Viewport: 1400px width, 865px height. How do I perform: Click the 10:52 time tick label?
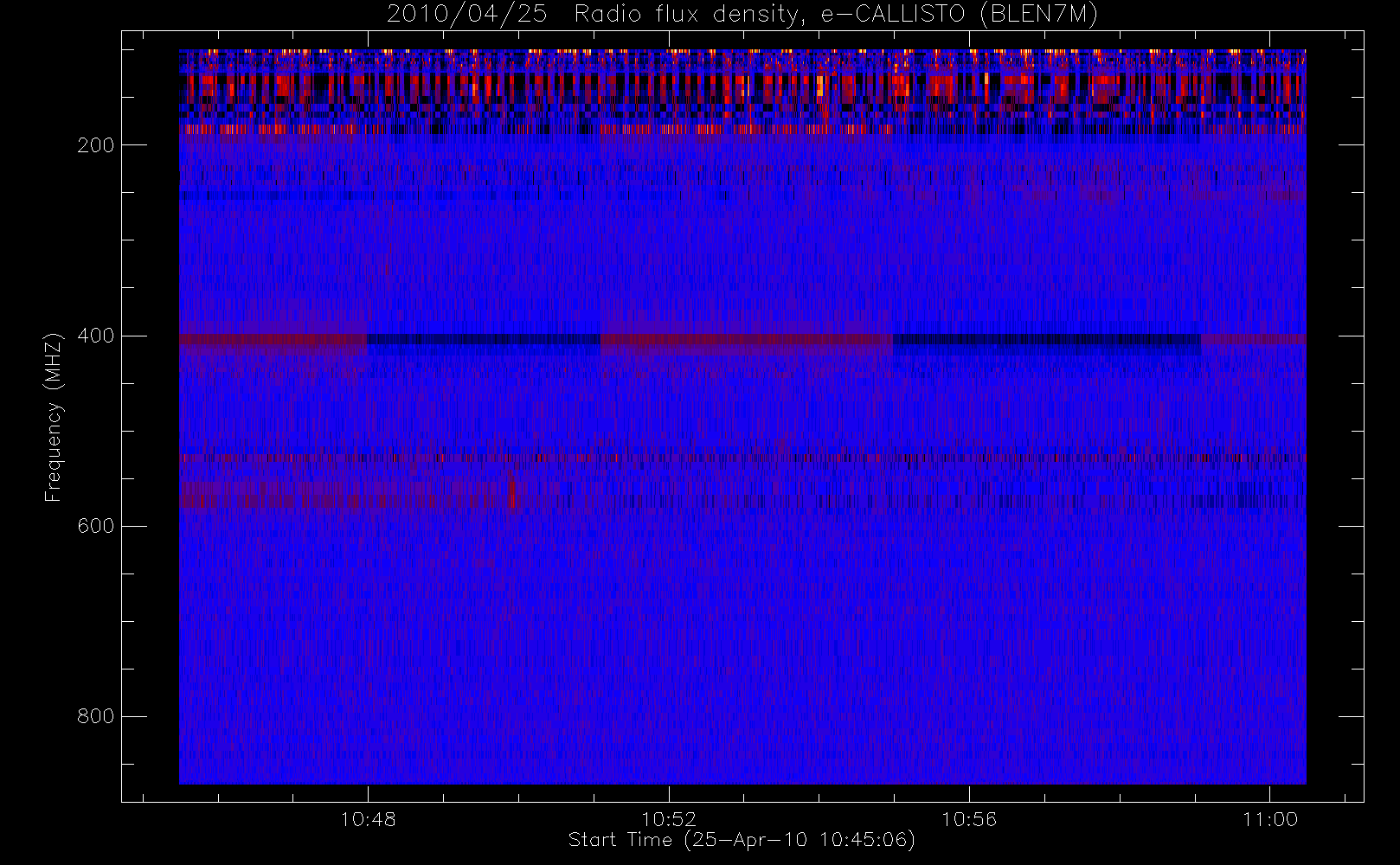click(669, 819)
